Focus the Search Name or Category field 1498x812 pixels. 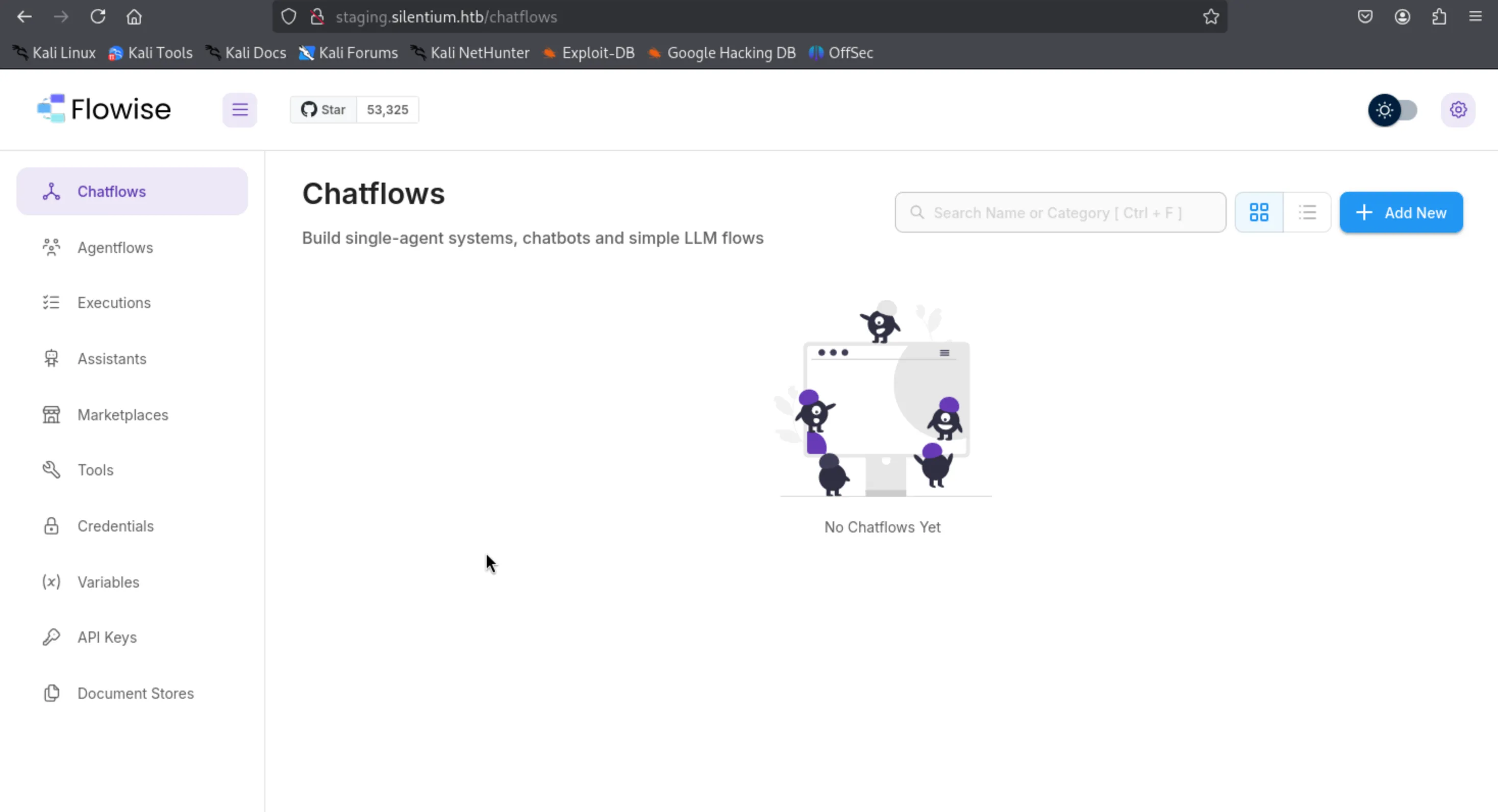click(1060, 213)
